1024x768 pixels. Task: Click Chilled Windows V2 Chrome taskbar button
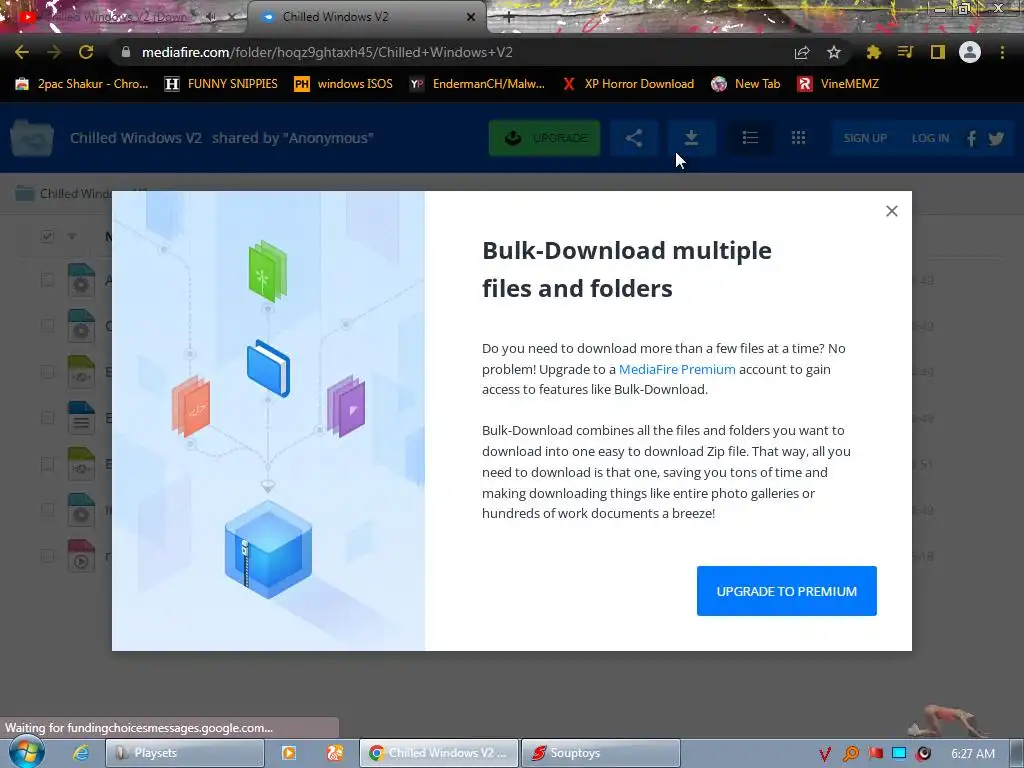[439, 753]
